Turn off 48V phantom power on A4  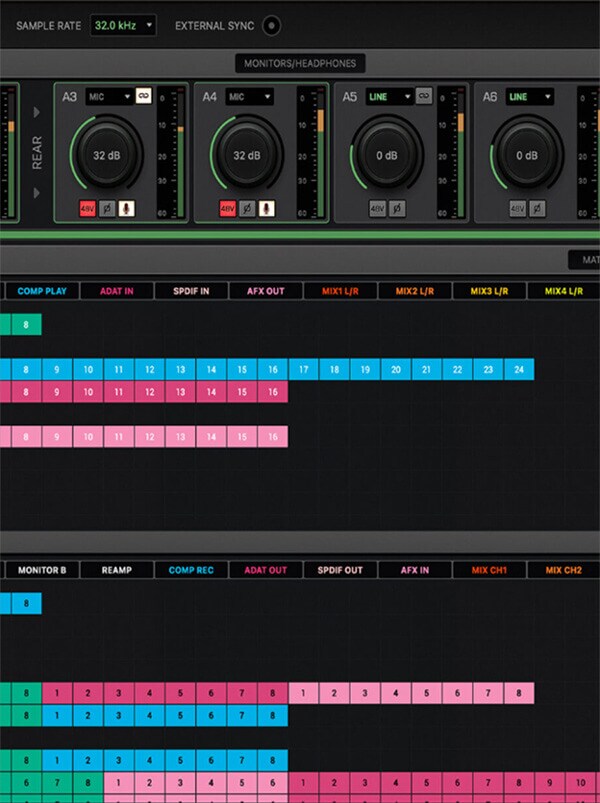(x=228, y=209)
